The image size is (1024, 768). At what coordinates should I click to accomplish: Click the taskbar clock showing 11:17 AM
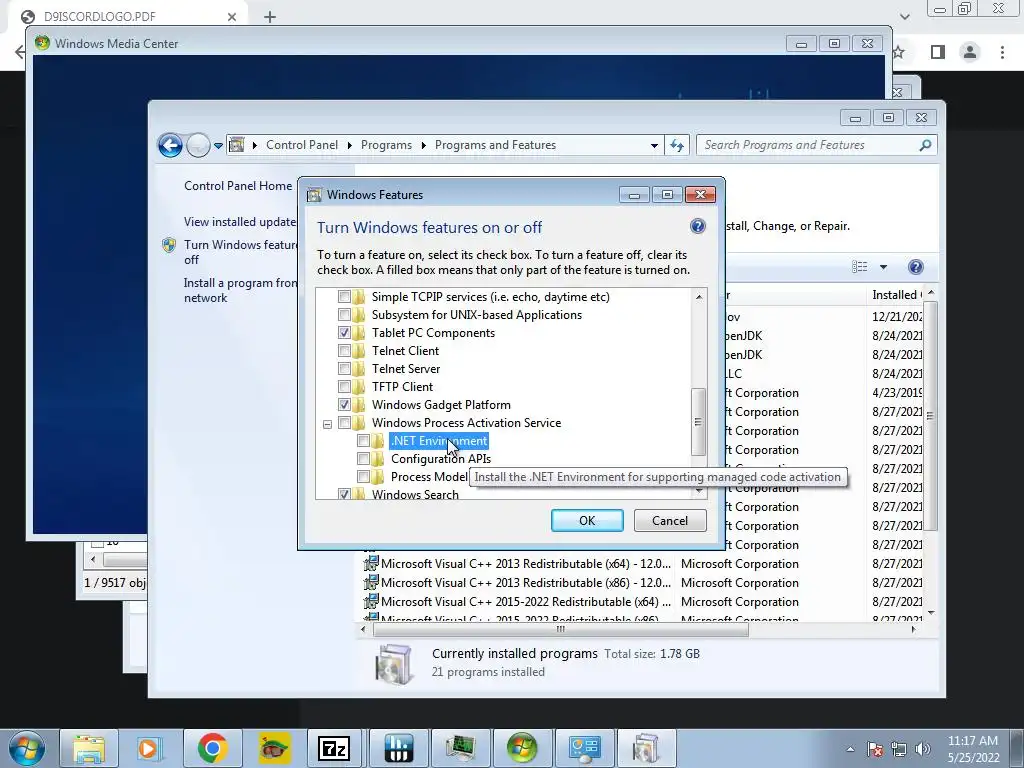point(973,749)
